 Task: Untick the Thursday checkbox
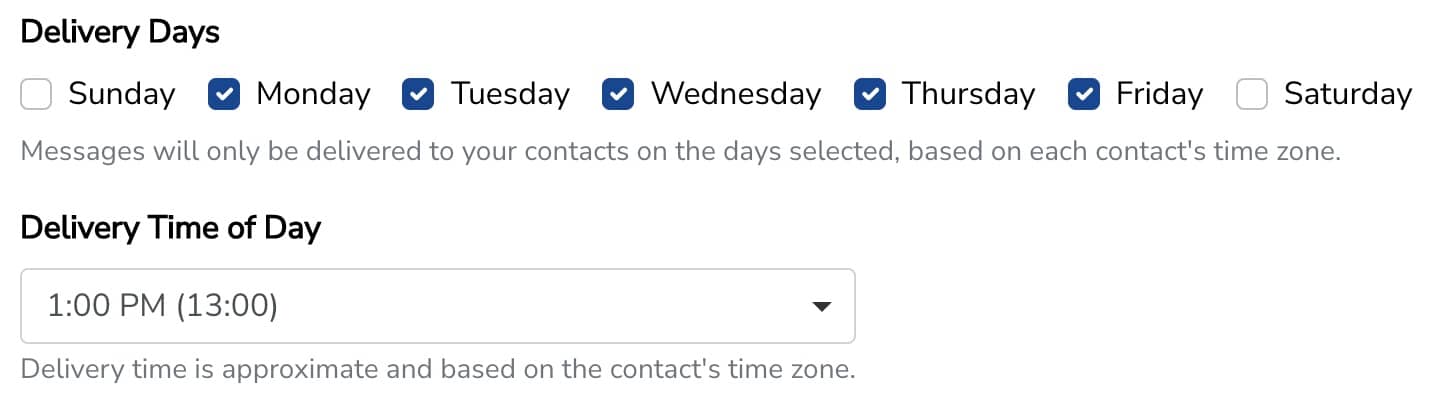tap(870, 95)
